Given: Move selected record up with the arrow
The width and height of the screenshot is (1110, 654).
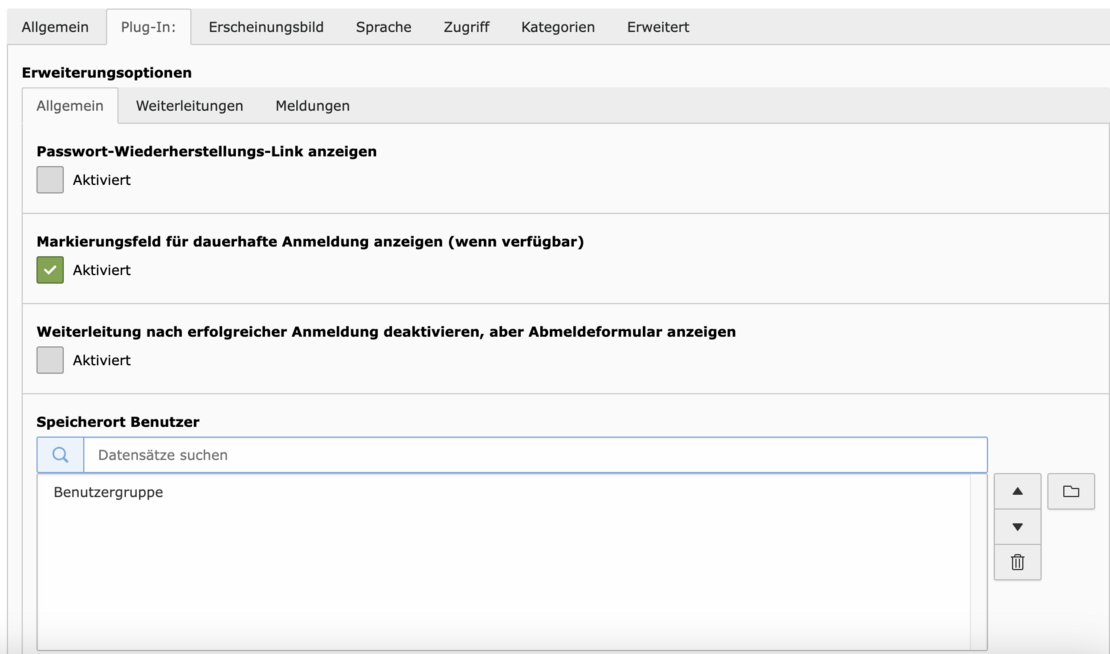Looking at the screenshot, I should click(x=1017, y=491).
